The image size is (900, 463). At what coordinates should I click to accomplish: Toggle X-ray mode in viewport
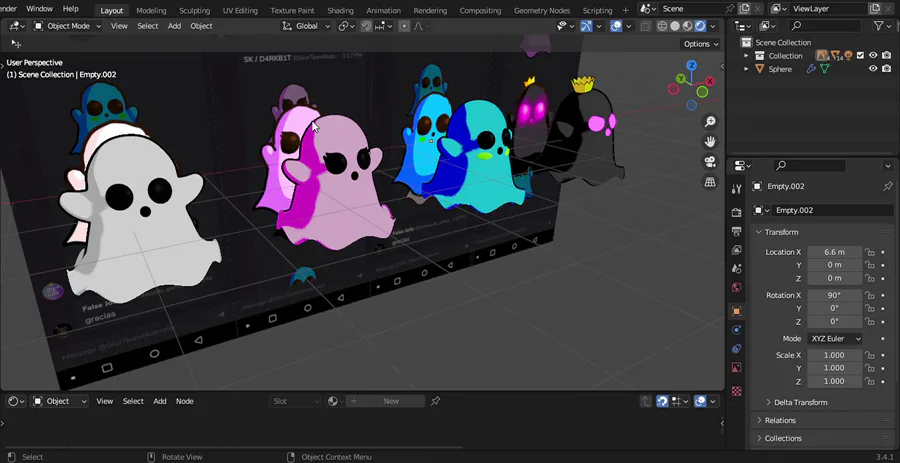(x=646, y=26)
